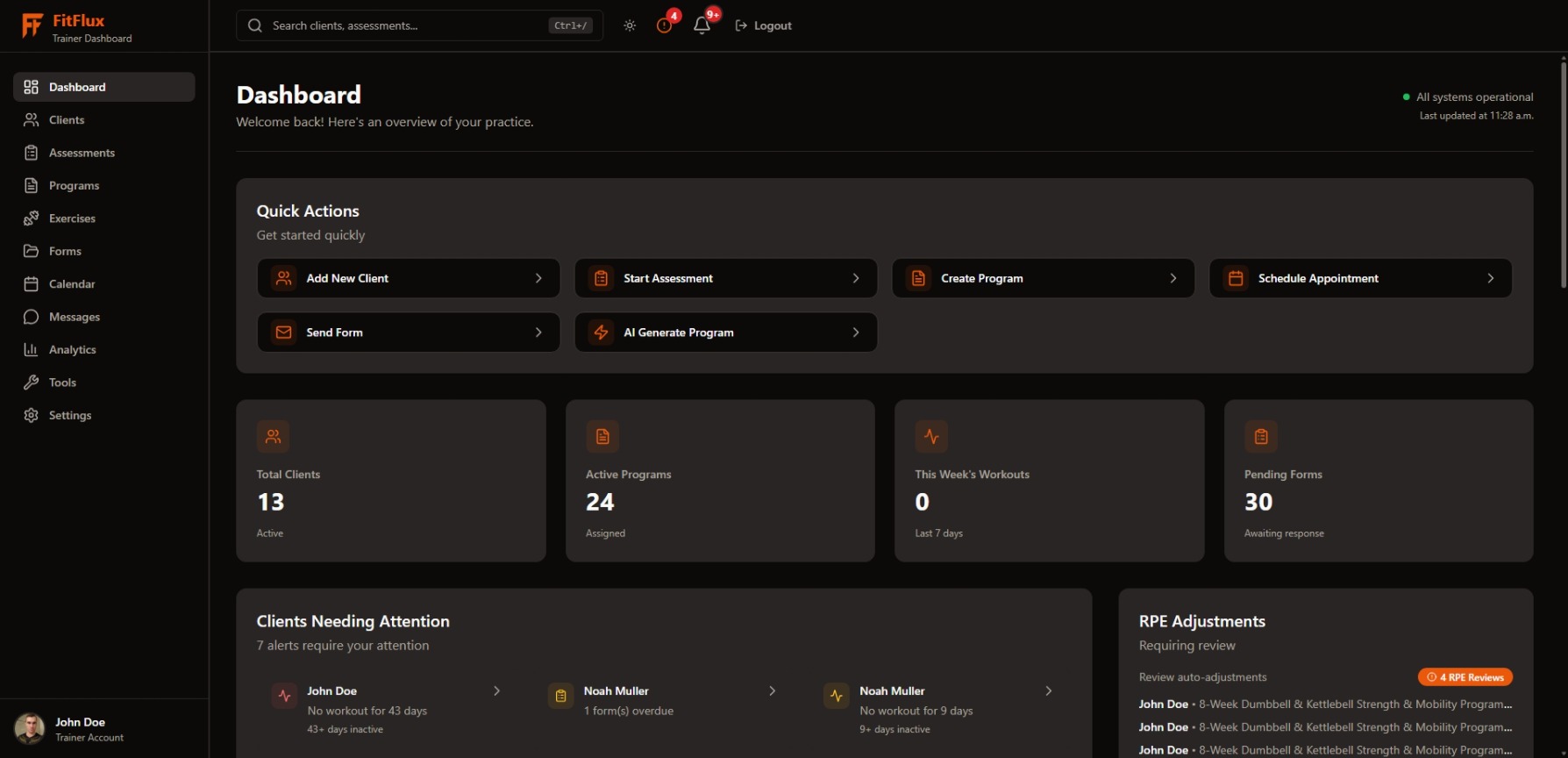Click the FitFlux logo icon
Viewport: 1568px width, 758px height.
coord(32,26)
